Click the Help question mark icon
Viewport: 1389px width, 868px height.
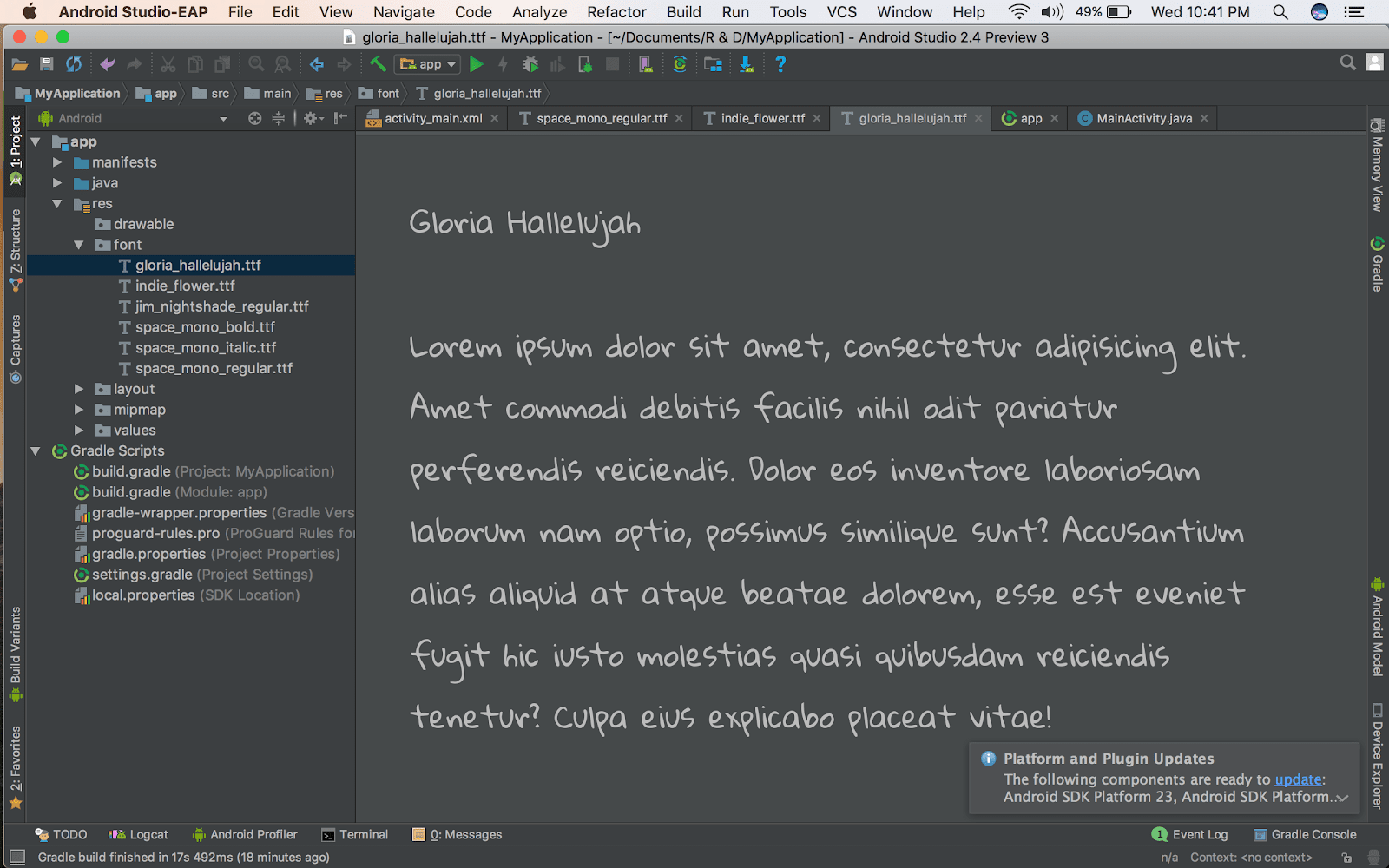point(780,64)
